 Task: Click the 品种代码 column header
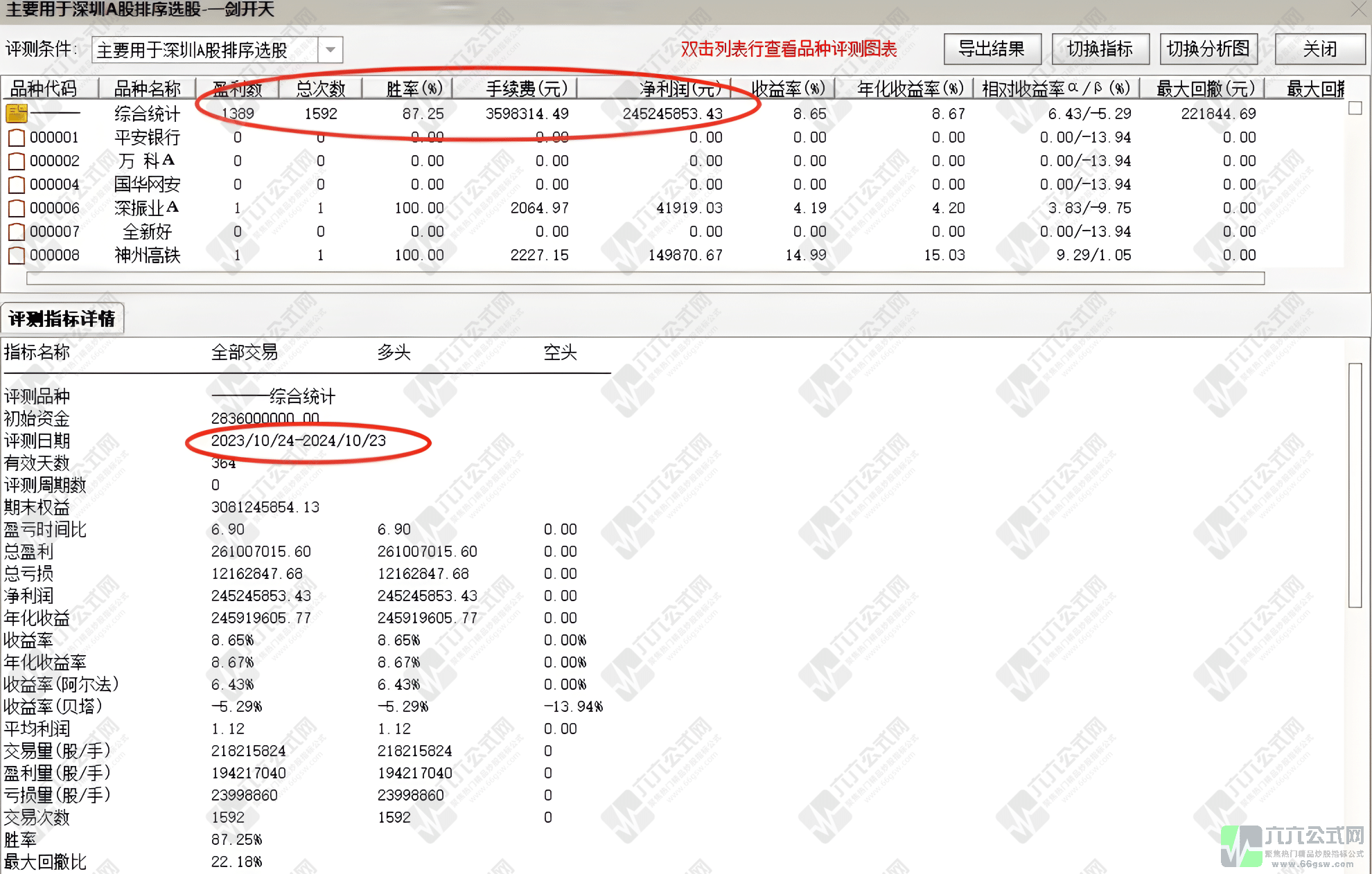(43, 89)
